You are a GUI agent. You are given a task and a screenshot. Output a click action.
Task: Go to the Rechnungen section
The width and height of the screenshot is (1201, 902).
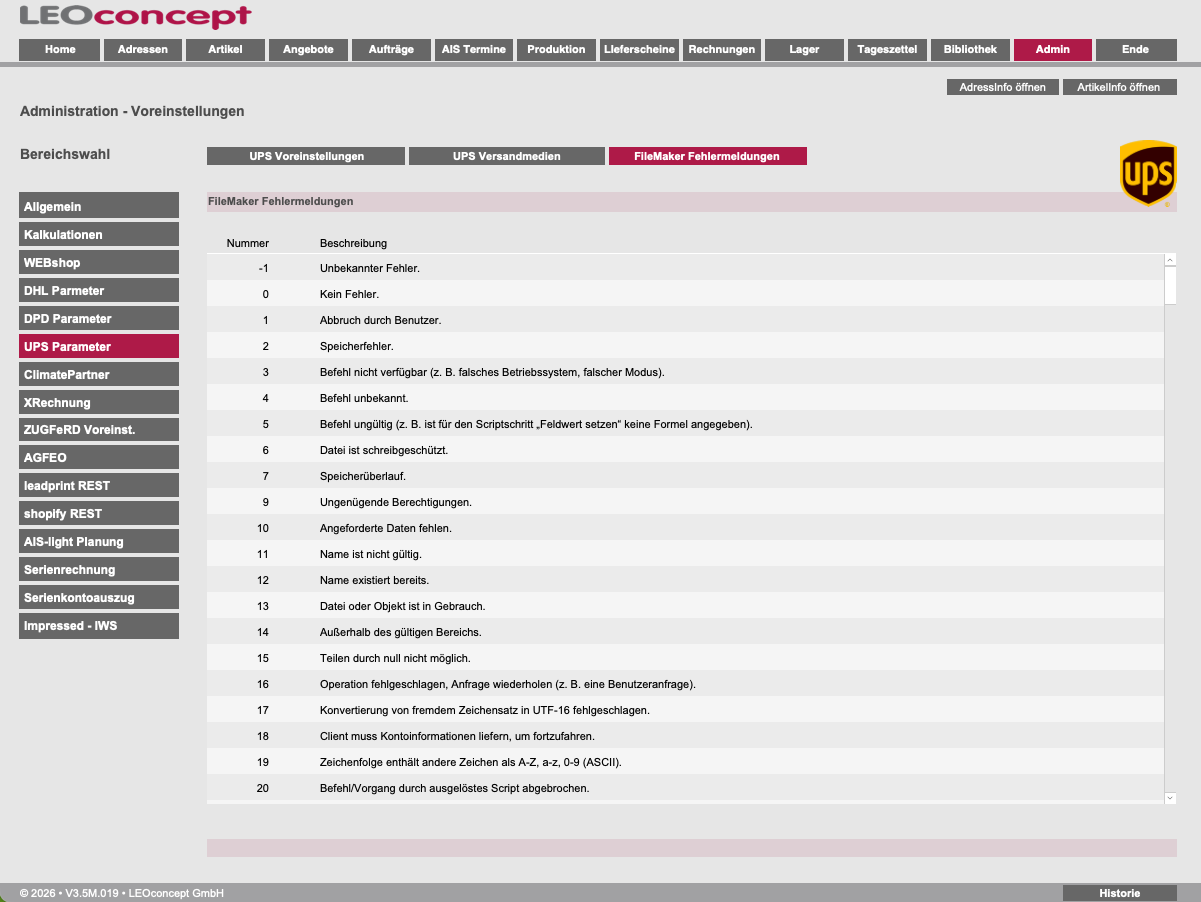[x=722, y=49]
